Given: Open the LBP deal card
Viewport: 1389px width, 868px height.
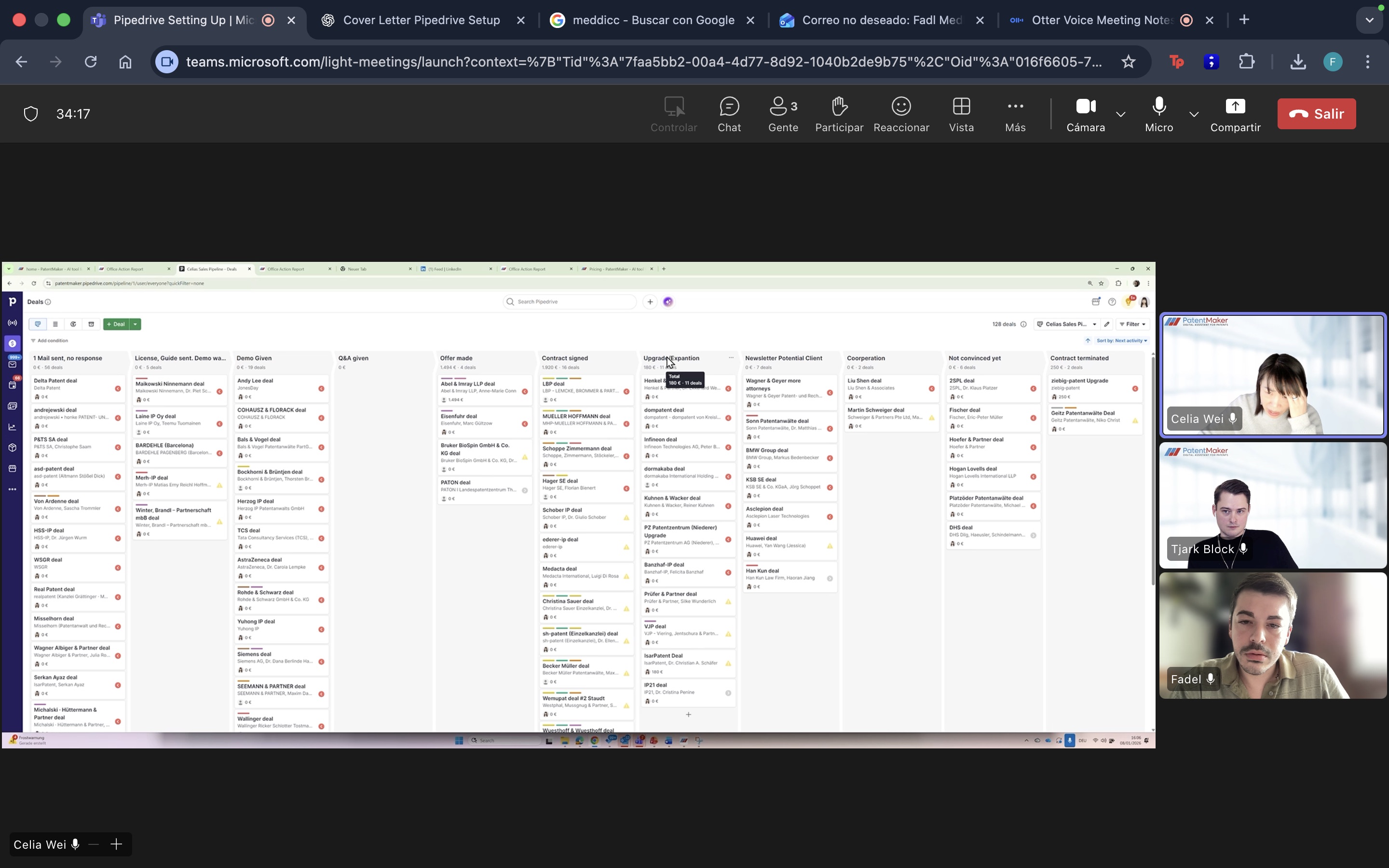Looking at the screenshot, I should pos(586,391).
